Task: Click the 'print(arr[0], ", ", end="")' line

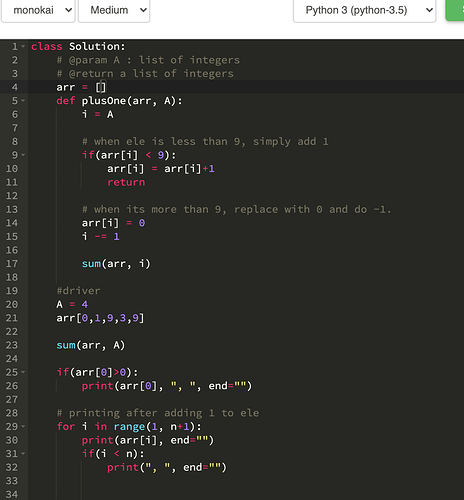Action: [167, 386]
